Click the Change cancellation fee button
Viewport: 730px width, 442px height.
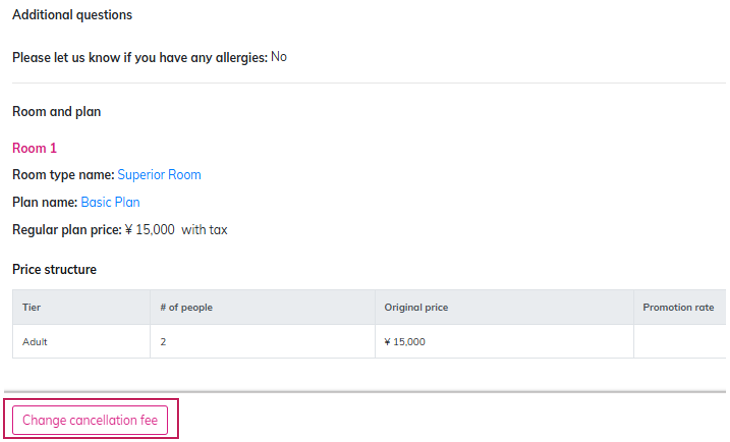point(90,420)
